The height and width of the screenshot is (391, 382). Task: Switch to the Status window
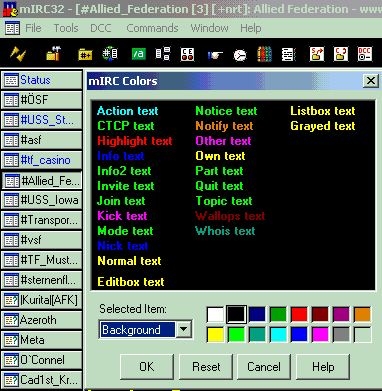click(x=42, y=80)
